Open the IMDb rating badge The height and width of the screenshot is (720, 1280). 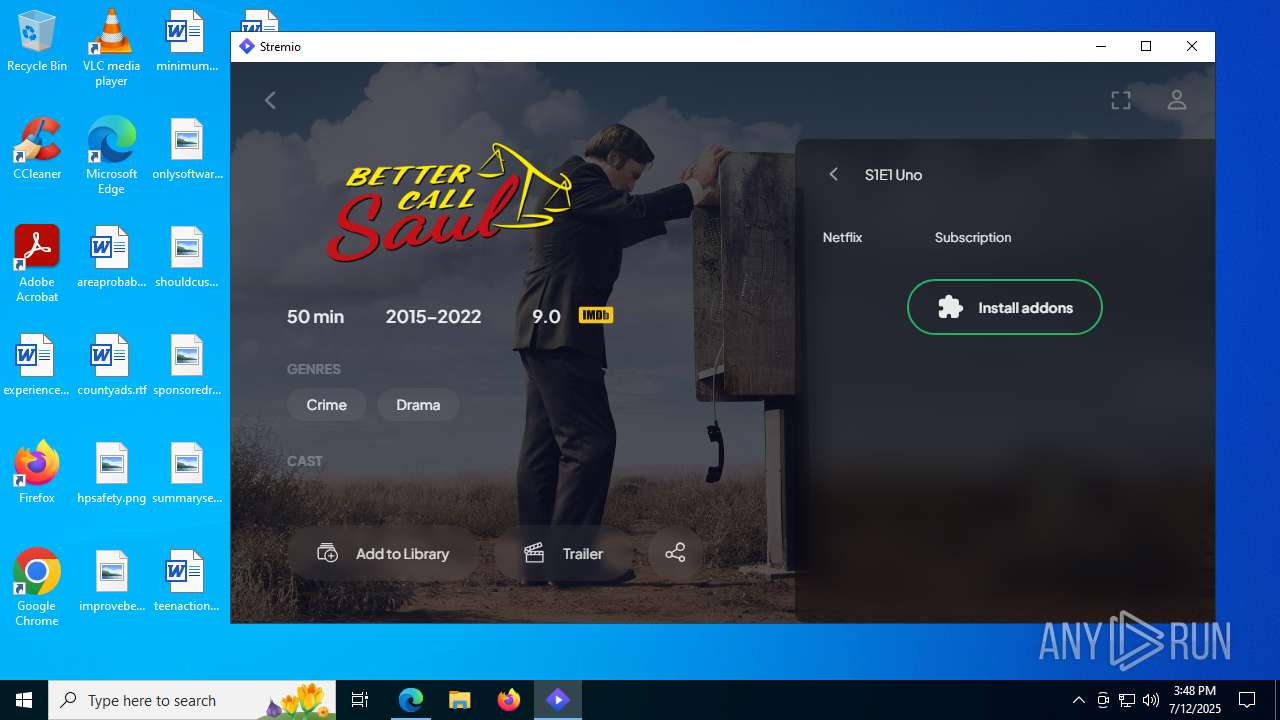tap(596, 316)
